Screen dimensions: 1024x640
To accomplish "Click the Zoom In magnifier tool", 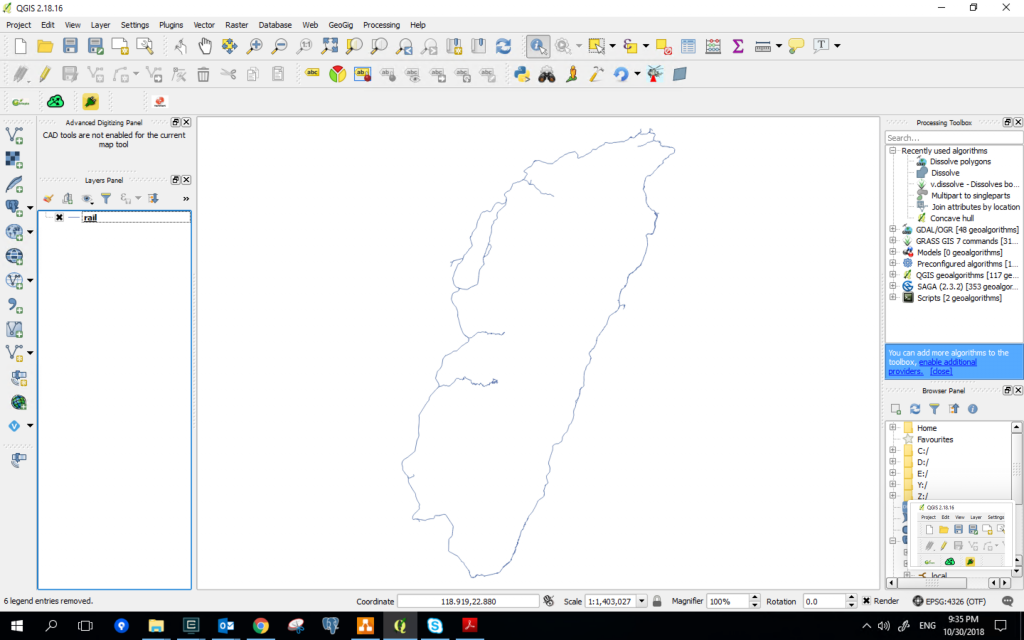I will point(254,46).
